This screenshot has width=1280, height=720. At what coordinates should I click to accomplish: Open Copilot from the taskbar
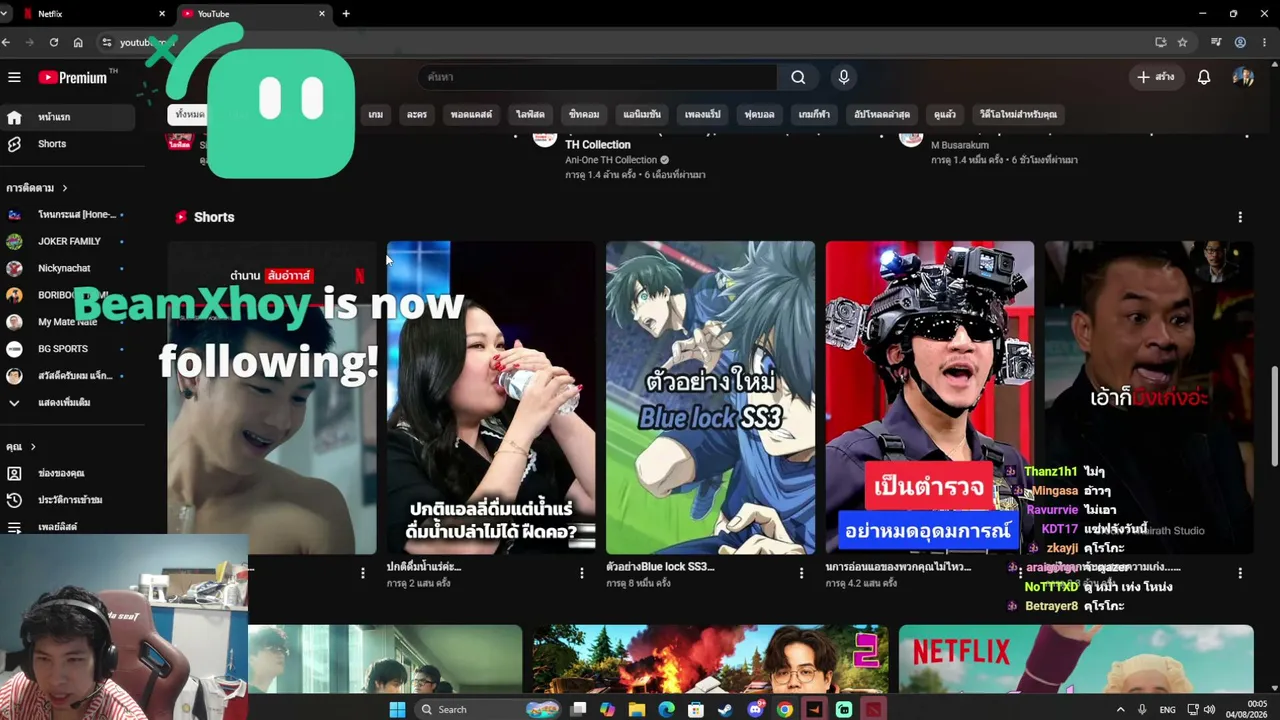[x=607, y=709]
